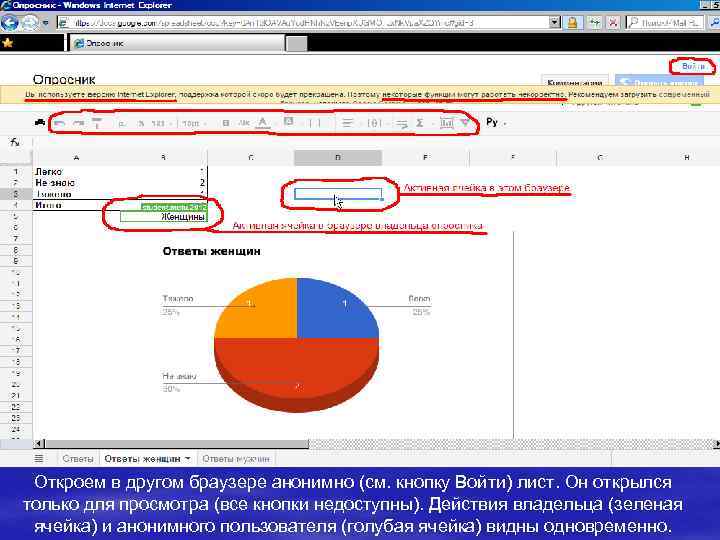Open the text color A picker
The image size is (720, 540).
[x=263, y=123]
